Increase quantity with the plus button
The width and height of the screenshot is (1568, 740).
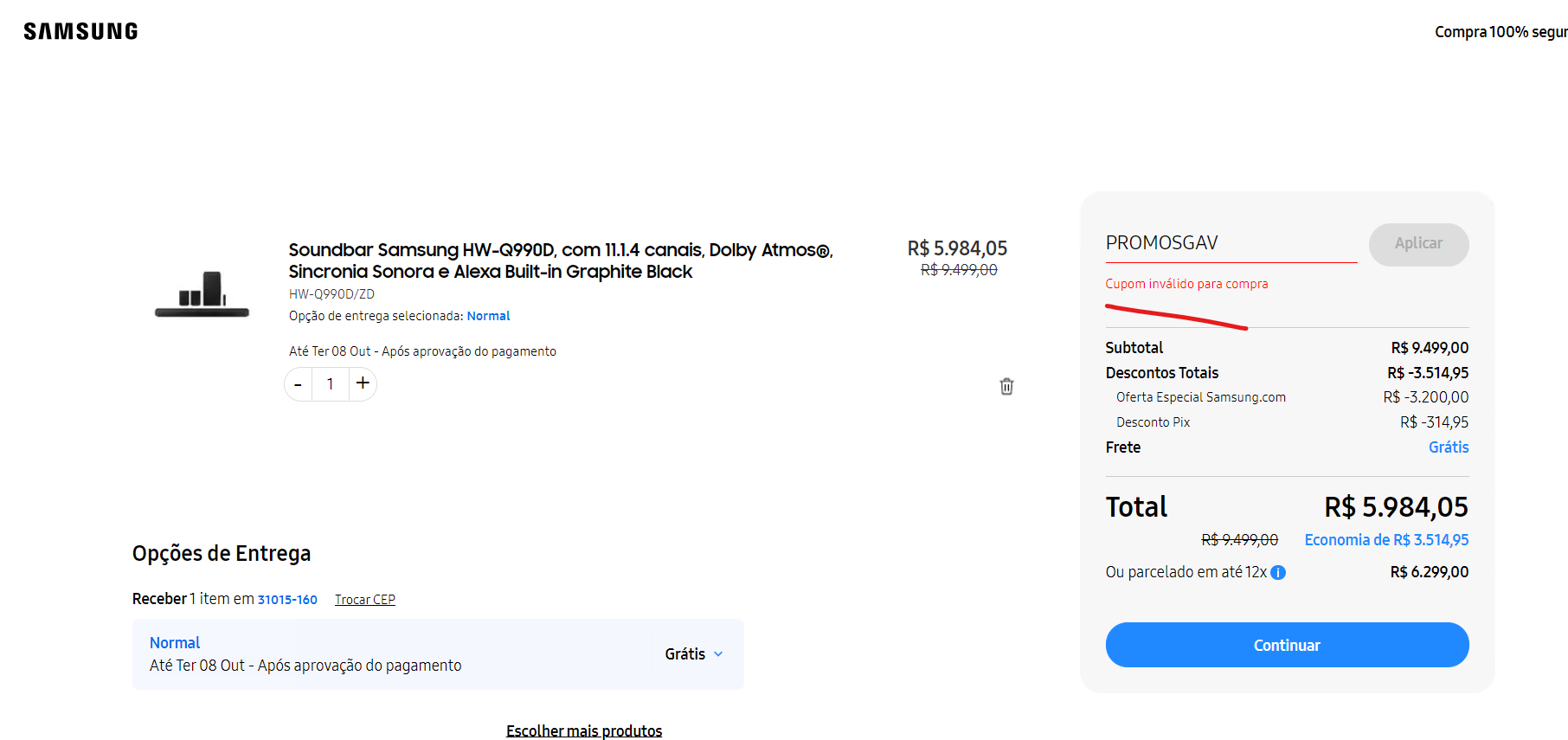point(363,383)
